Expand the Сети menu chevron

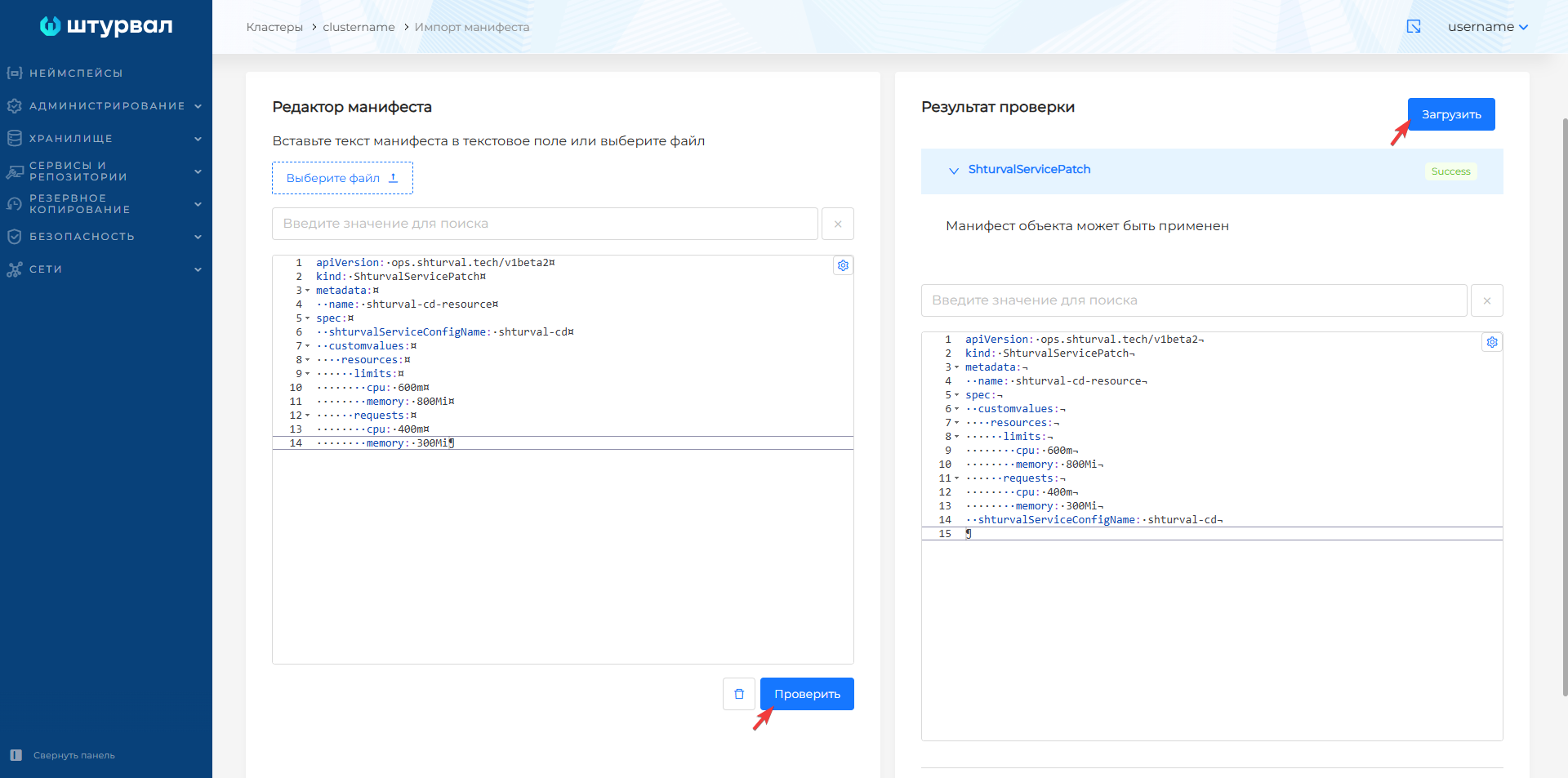coord(198,269)
